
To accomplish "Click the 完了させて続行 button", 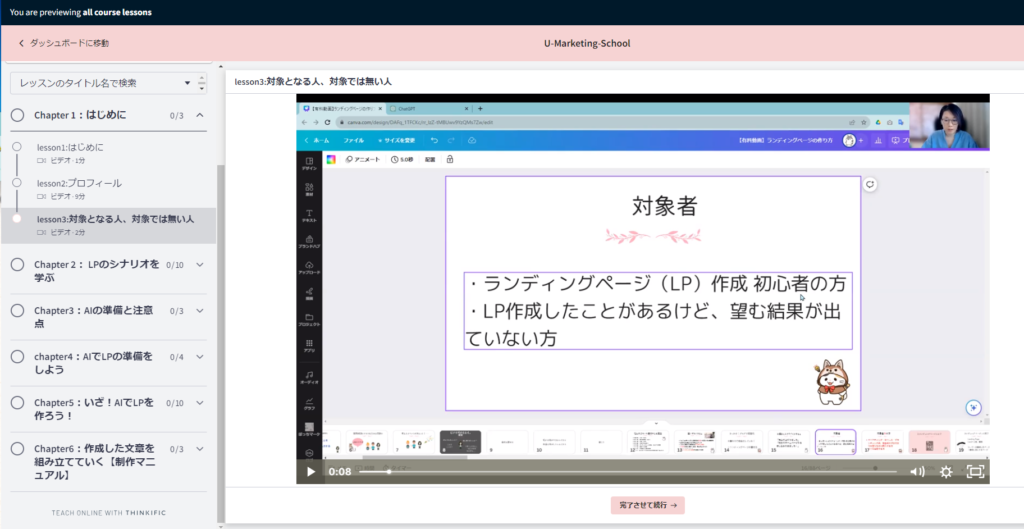I will pos(647,506).
